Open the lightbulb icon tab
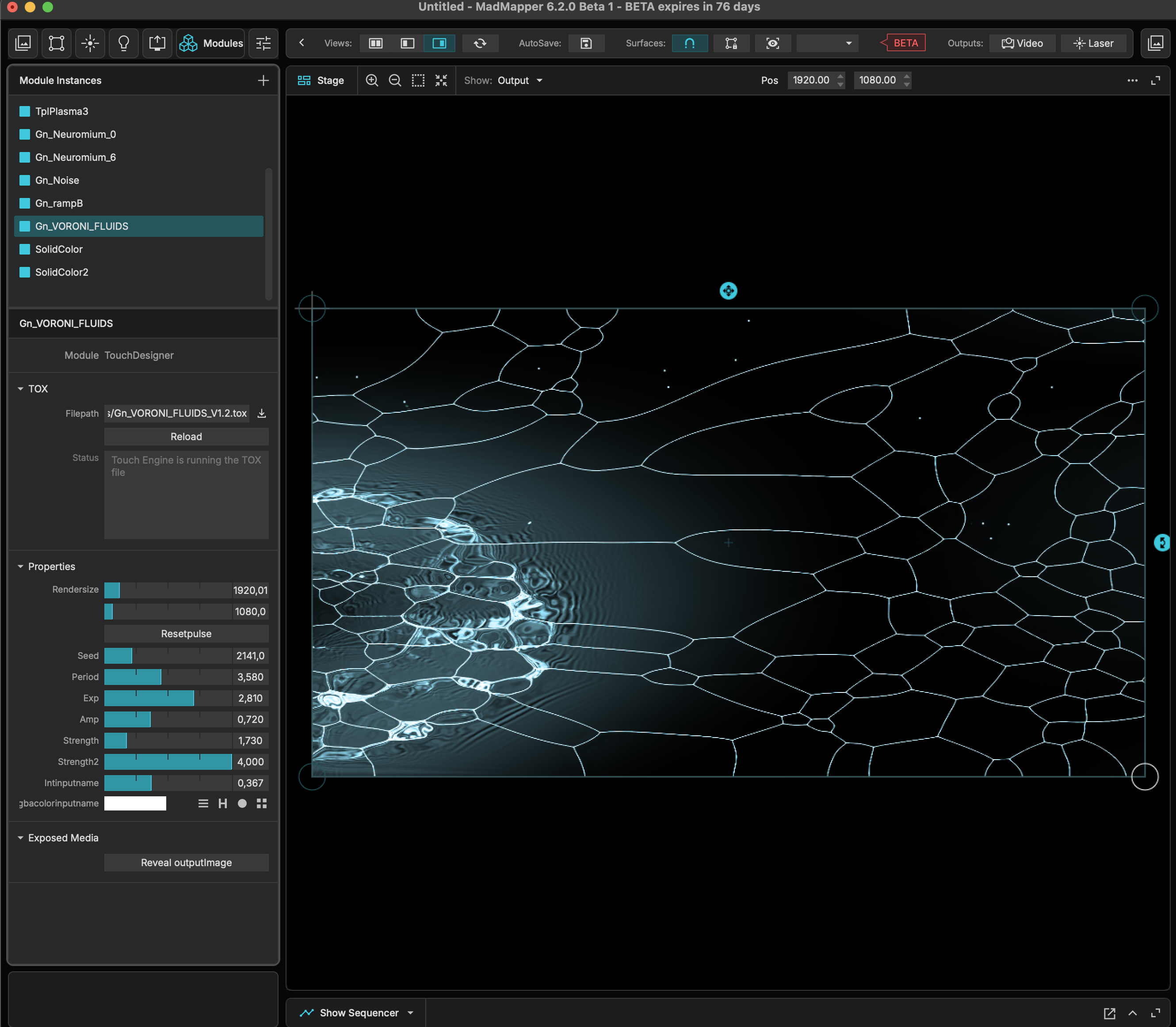Image resolution: width=1176 pixels, height=1027 pixels. pyautogui.click(x=123, y=43)
